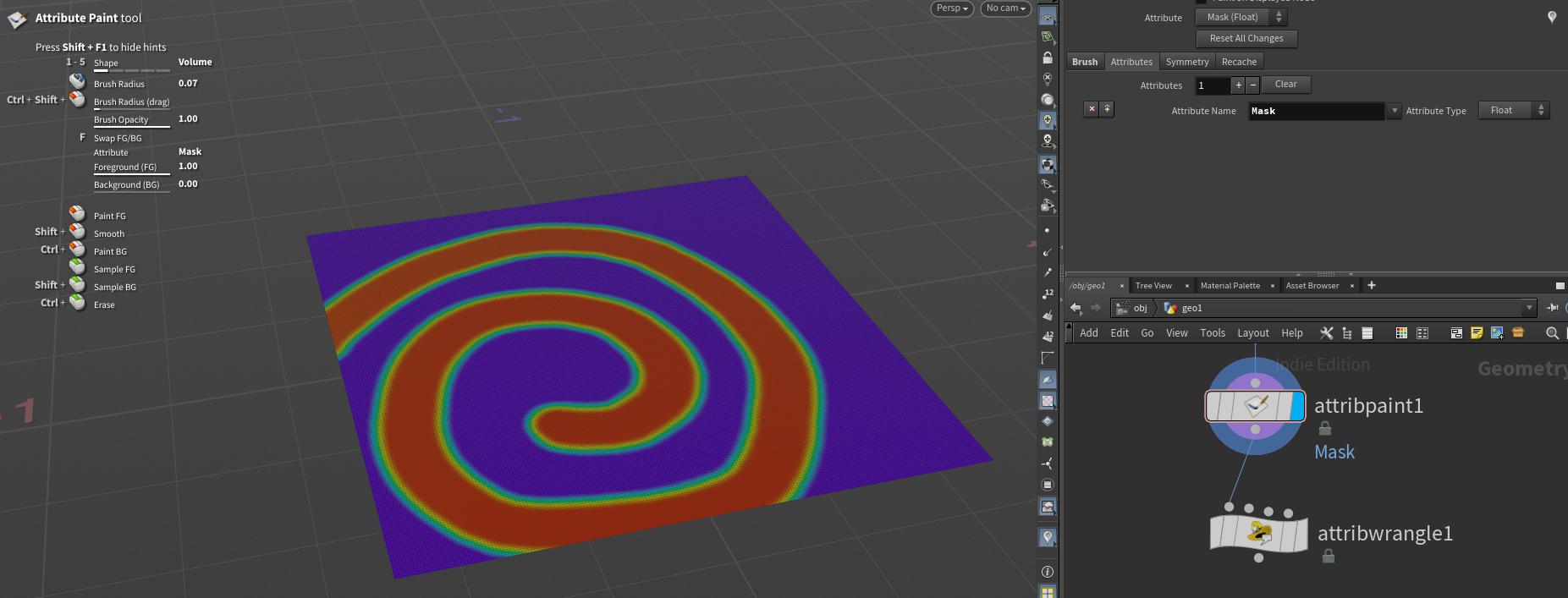1568x598 pixels.
Task: Toggle the lock icon in viewport toolbar
Action: tap(1048, 58)
